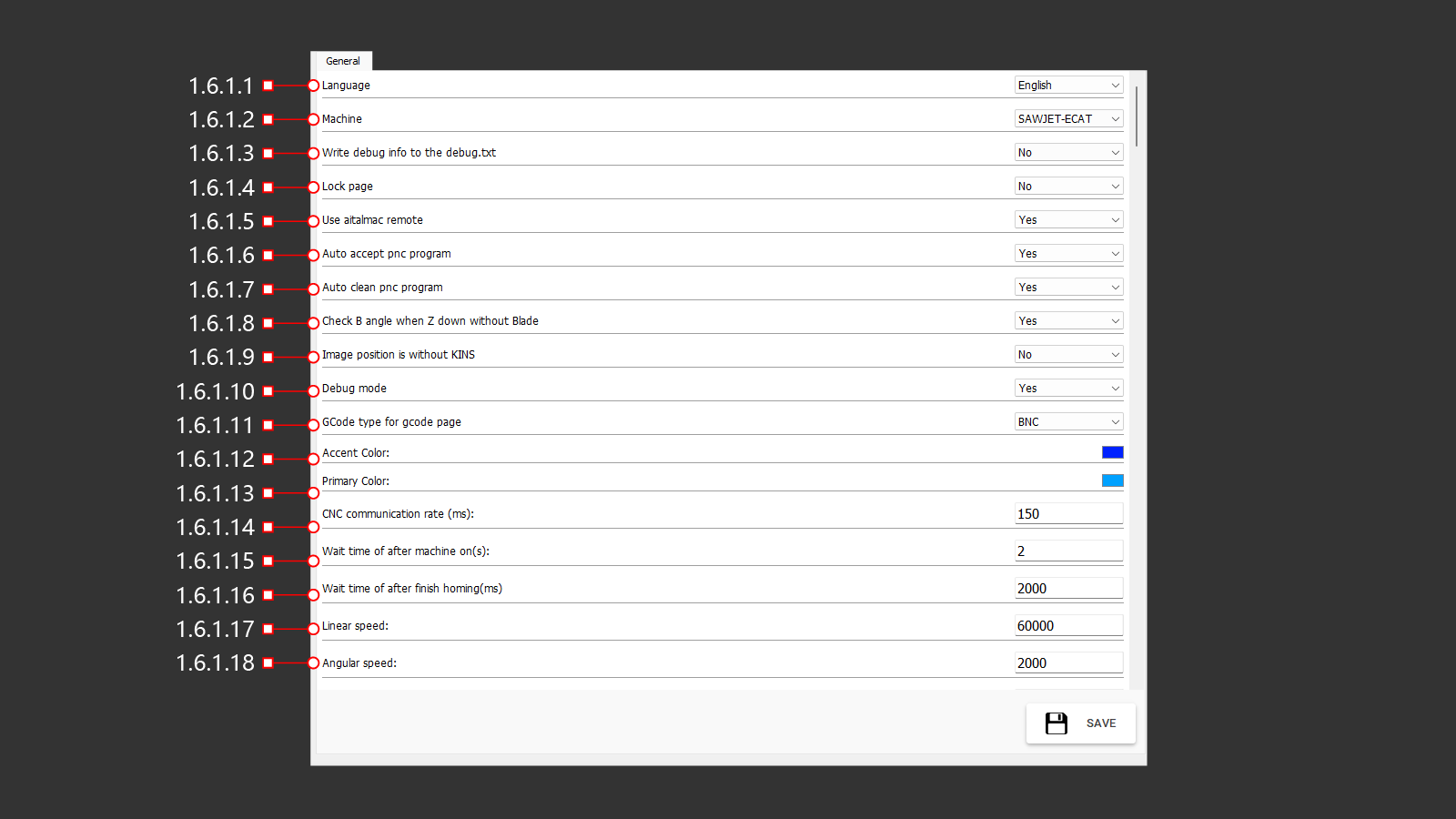
Task: Open the Write debug info dropdown
Action: click(x=1068, y=153)
